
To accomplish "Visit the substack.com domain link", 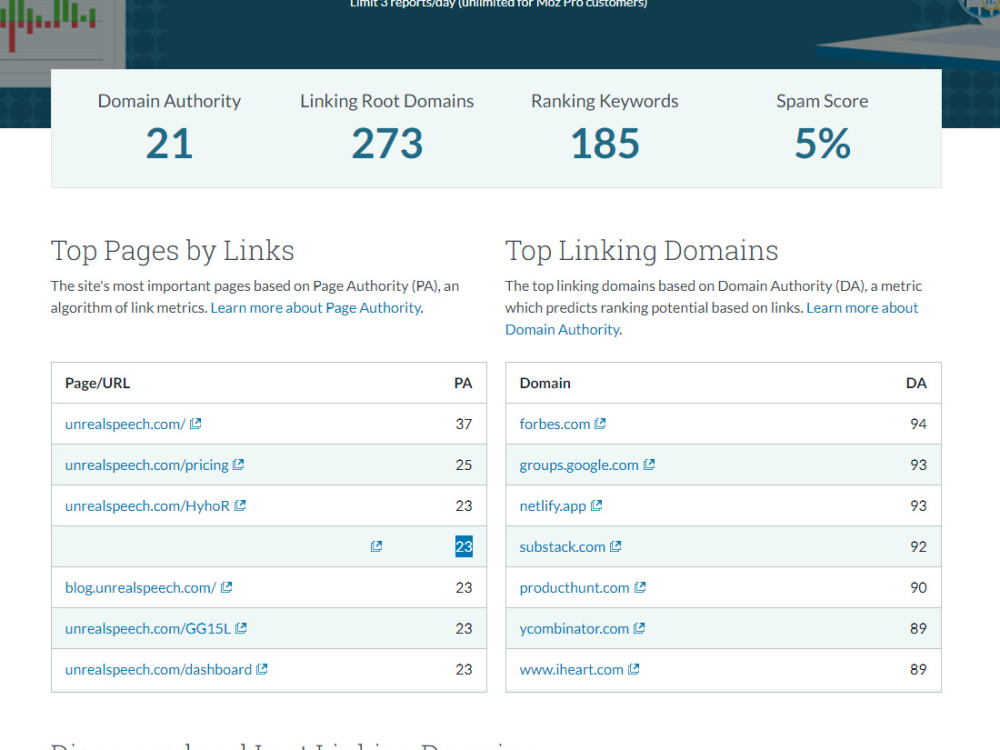I will pyautogui.click(x=562, y=547).
